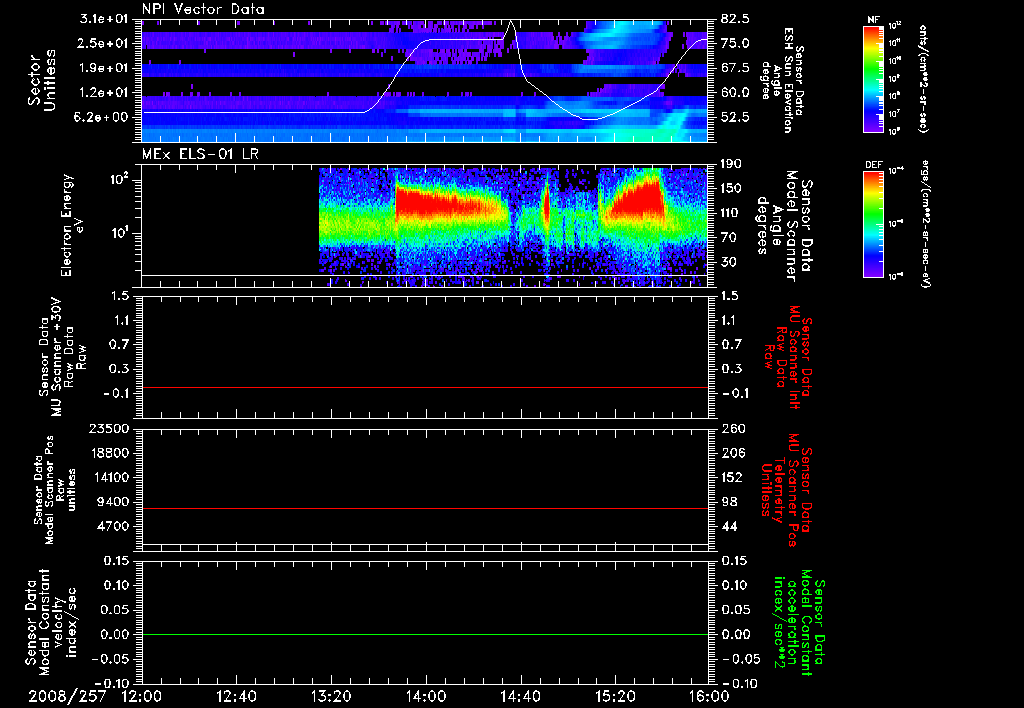Click the red line in MU Scanner +30V plot
This screenshot has width=1024, height=708.
[425, 387]
